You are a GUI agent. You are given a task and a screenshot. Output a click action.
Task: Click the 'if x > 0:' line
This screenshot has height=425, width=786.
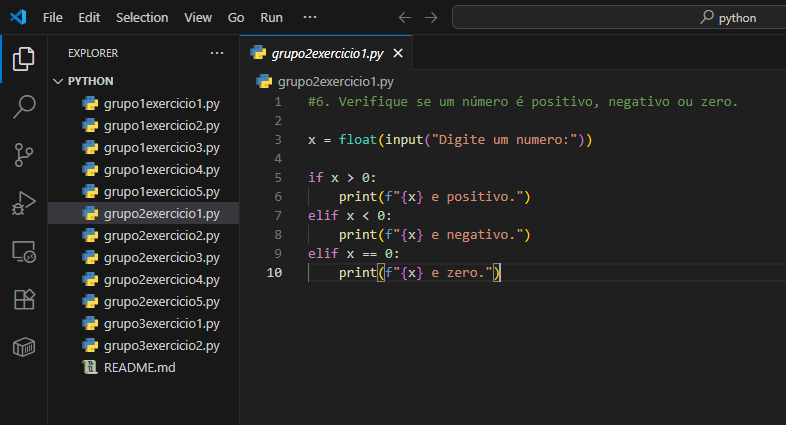[342, 178]
